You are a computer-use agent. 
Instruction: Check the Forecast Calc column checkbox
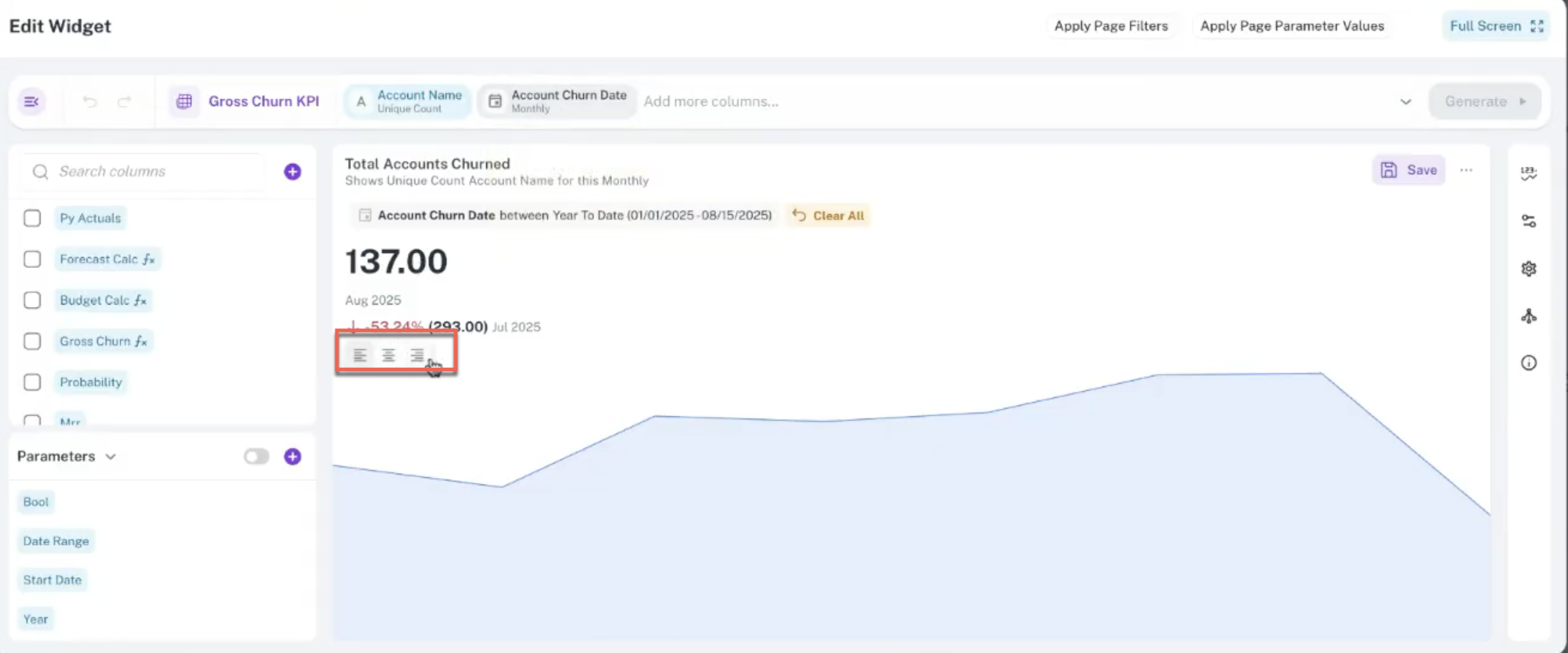[x=32, y=259]
